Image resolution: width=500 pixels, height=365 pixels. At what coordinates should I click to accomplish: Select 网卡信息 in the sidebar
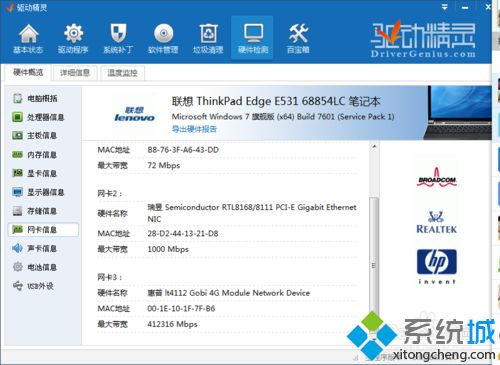point(43,230)
